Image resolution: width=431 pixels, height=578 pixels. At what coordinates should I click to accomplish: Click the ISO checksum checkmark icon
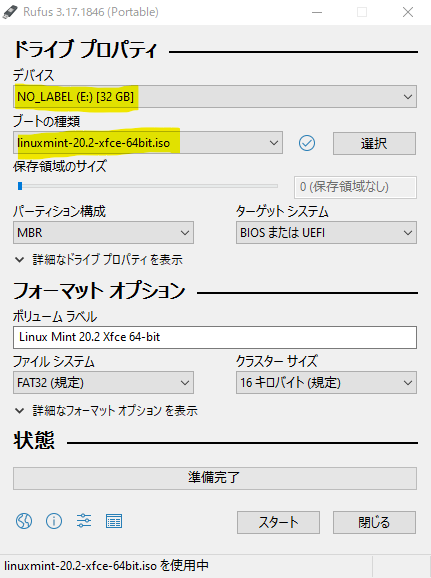coord(307,143)
